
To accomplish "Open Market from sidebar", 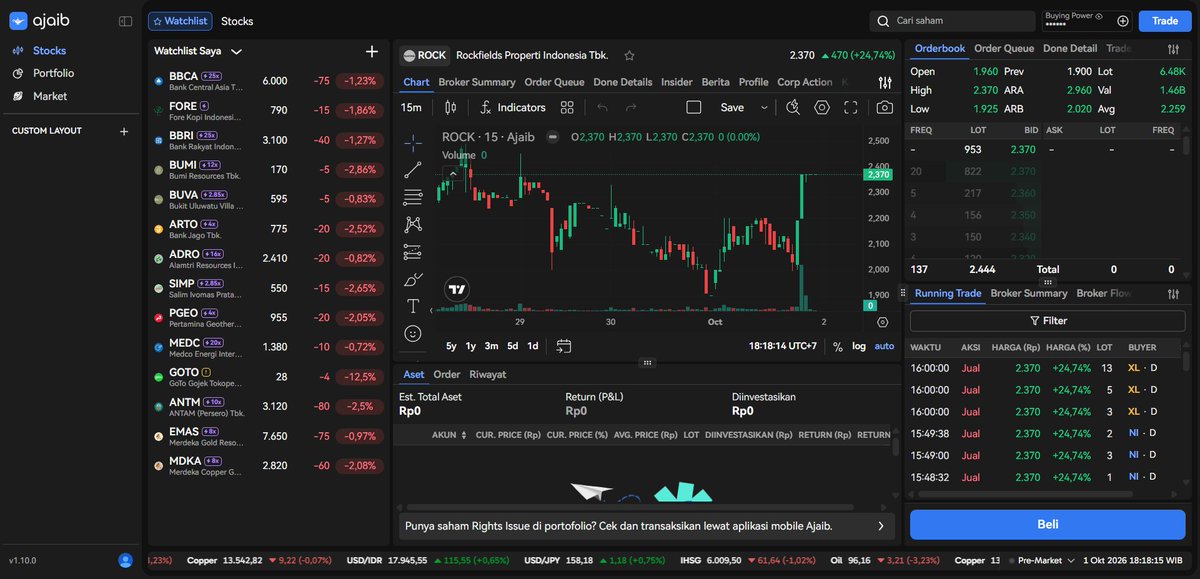I will 49,96.
